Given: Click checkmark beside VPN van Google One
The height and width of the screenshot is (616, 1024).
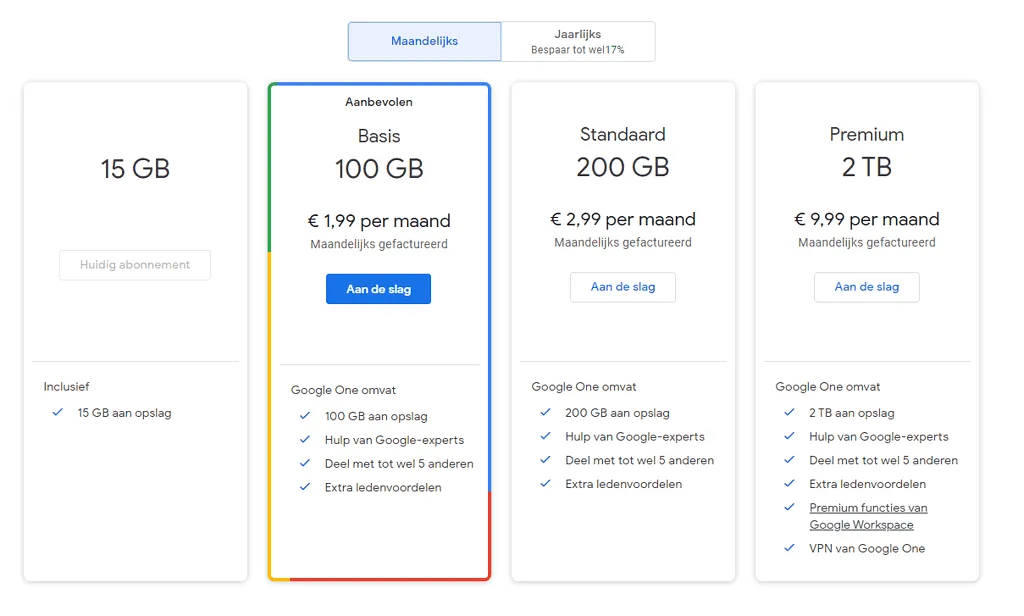Looking at the screenshot, I should pos(789,548).
